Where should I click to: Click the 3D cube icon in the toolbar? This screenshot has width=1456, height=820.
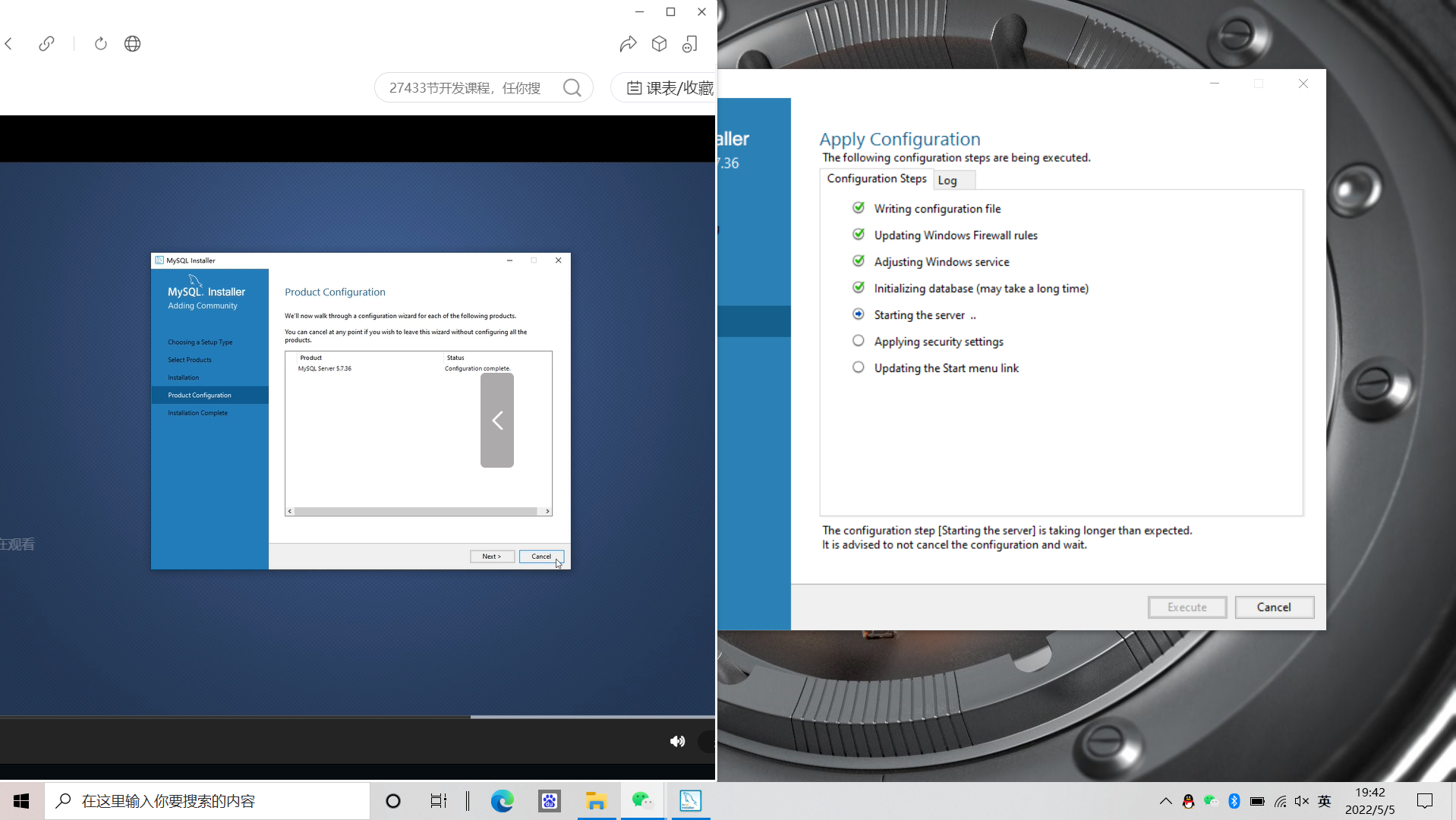[x=659, y=44]
